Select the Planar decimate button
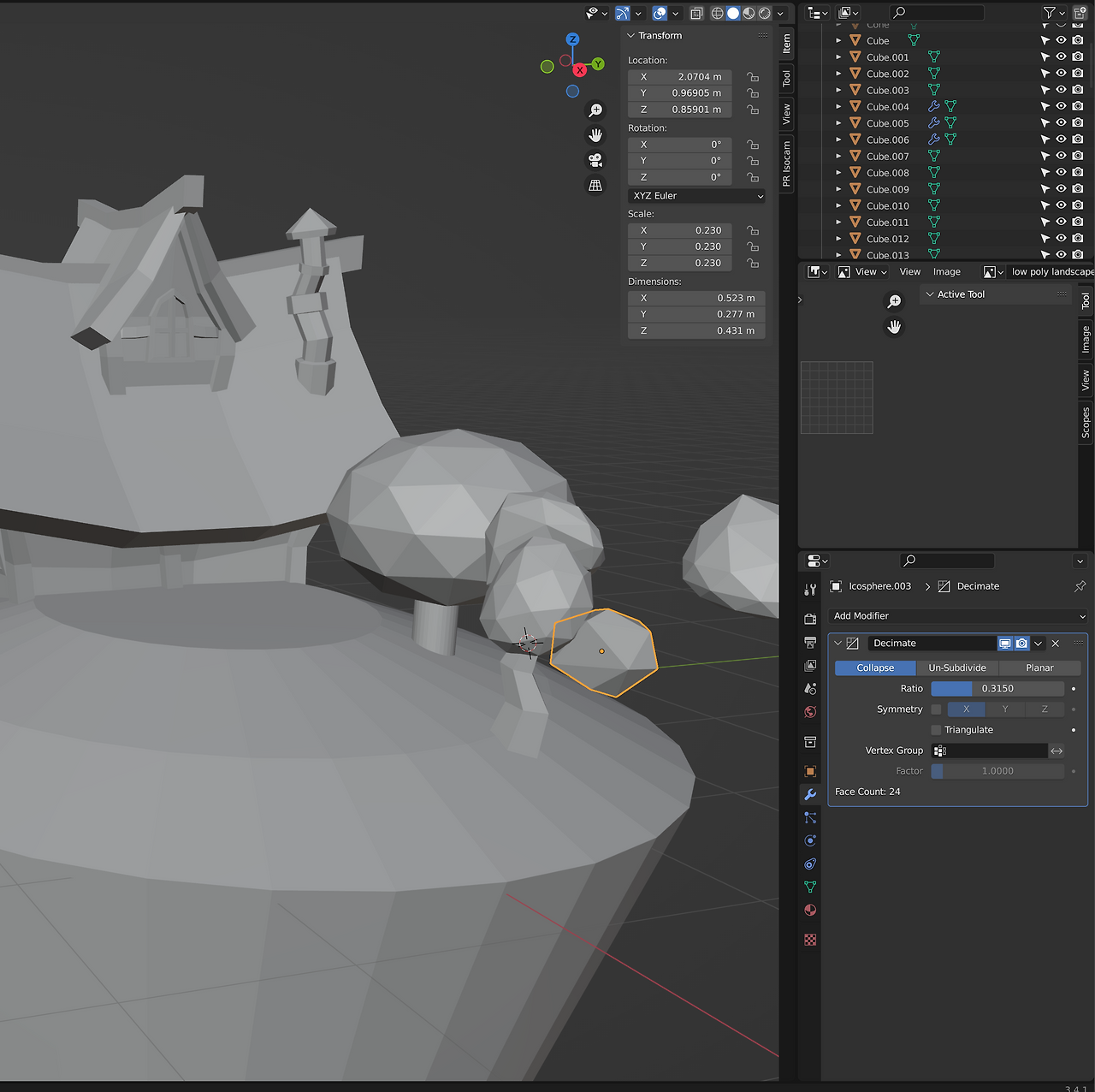The width and height of the screenshot is (1095, 1092). [x=1039, y=668]
